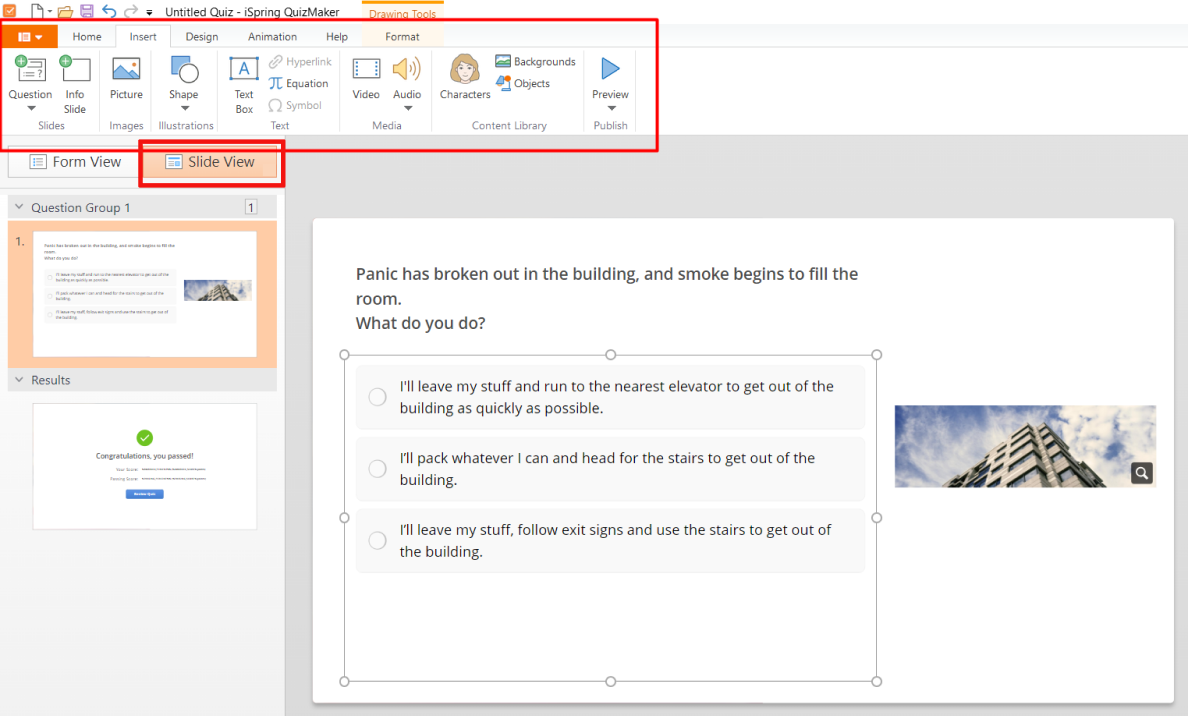This screenshot has width=1188, height=716.
Task: Switch to the Home tab
Action: (x=87, y=36)
